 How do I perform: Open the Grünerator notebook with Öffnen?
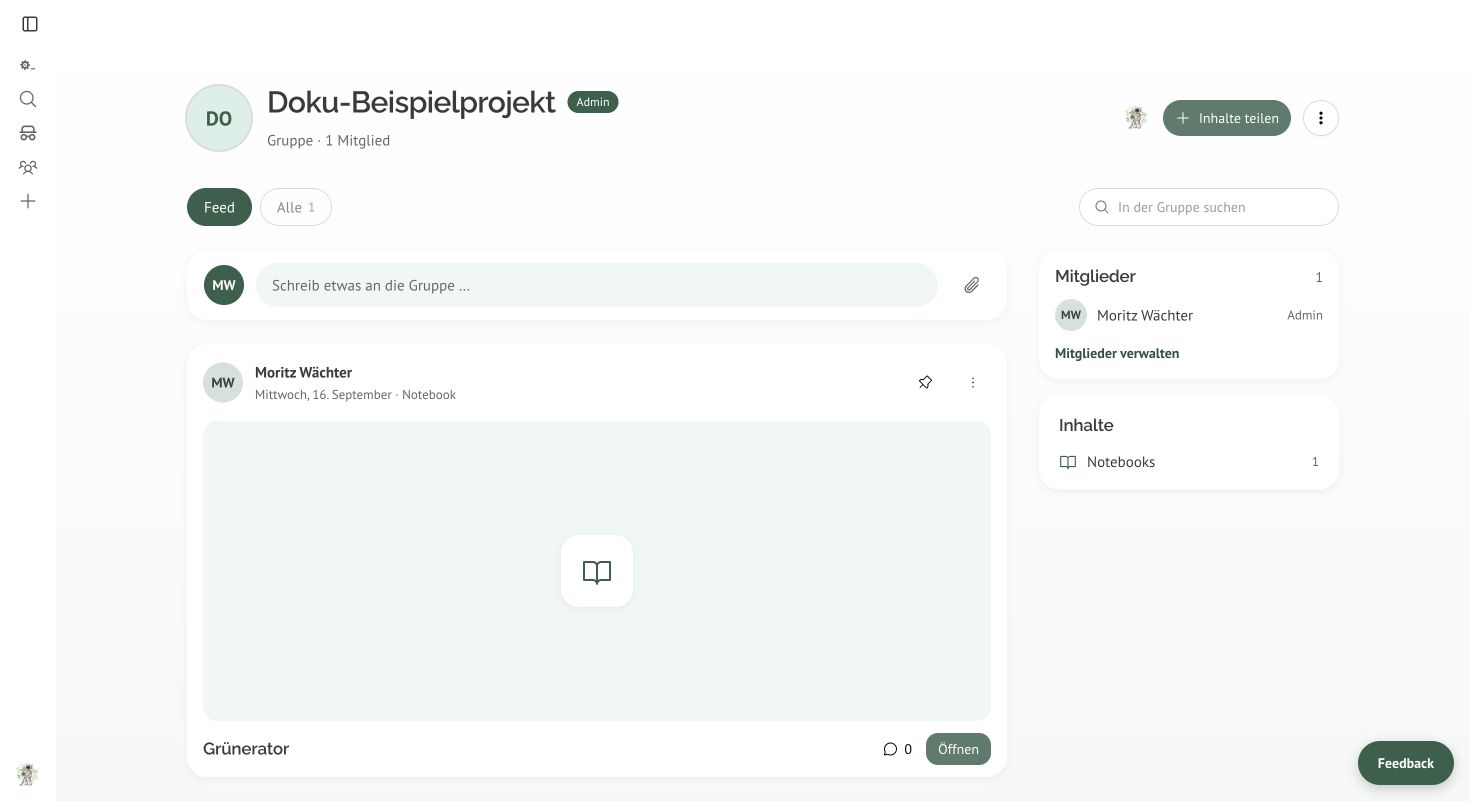[958, 749]
